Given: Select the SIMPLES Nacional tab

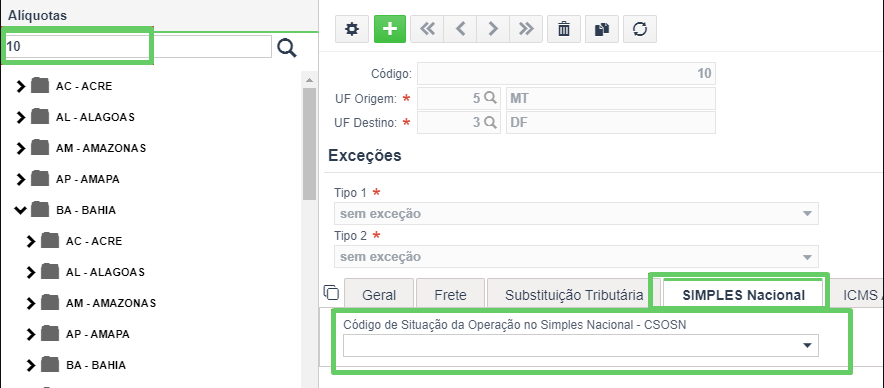Looking at the screenshot, I should 744,294.
